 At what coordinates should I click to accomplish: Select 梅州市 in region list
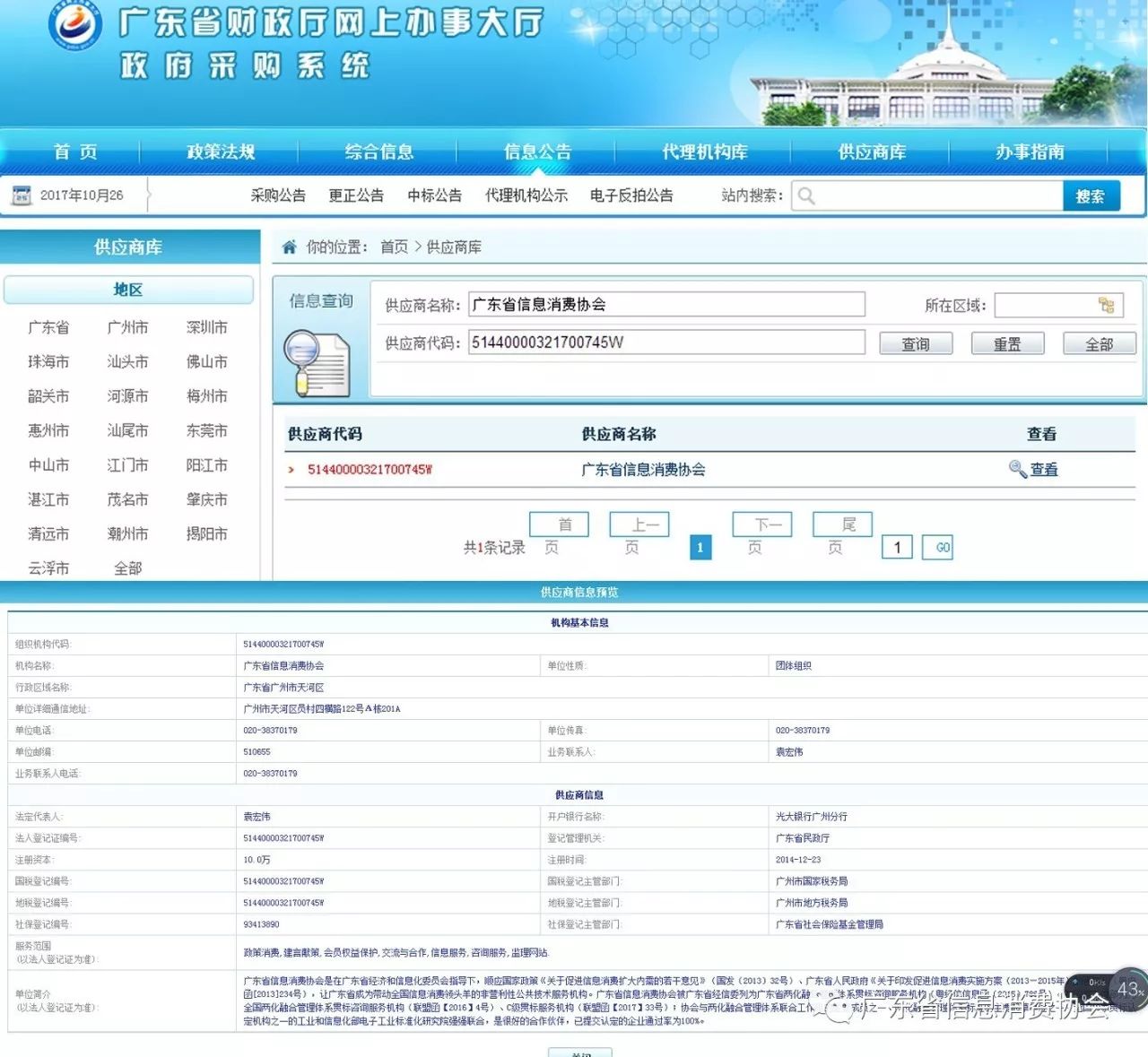[x=207, y=396]
